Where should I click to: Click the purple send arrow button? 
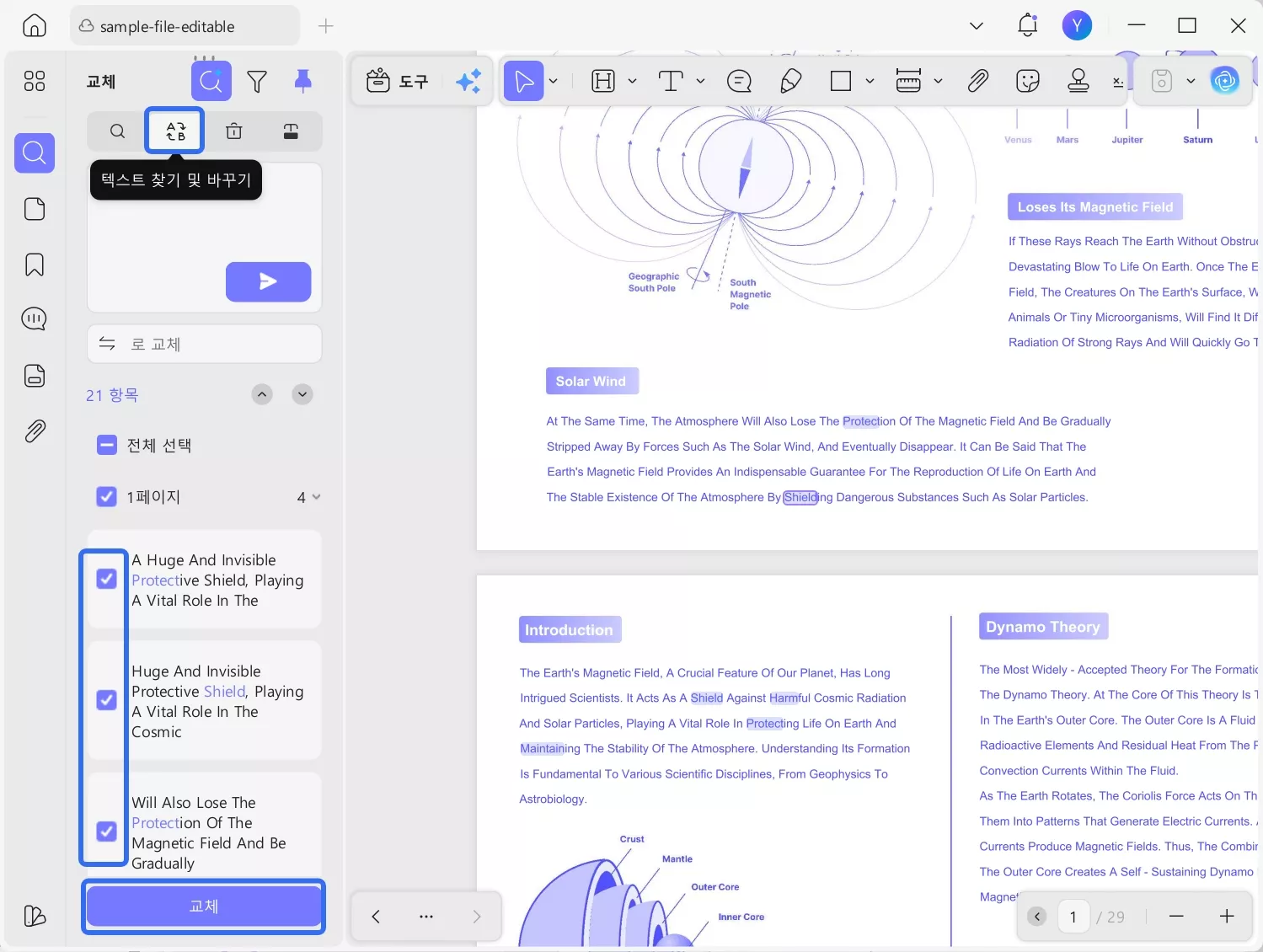click(x=268, y=281)
